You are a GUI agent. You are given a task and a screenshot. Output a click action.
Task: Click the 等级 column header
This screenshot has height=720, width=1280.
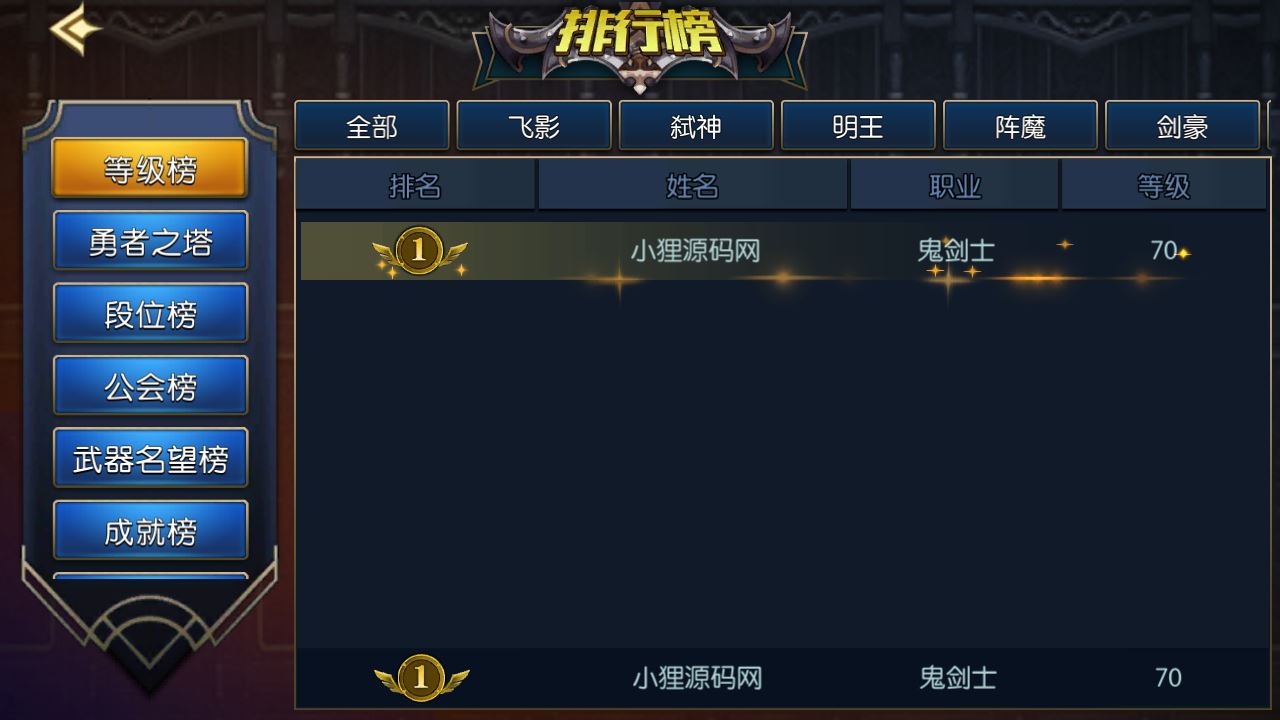click(x=1164, y=185)
